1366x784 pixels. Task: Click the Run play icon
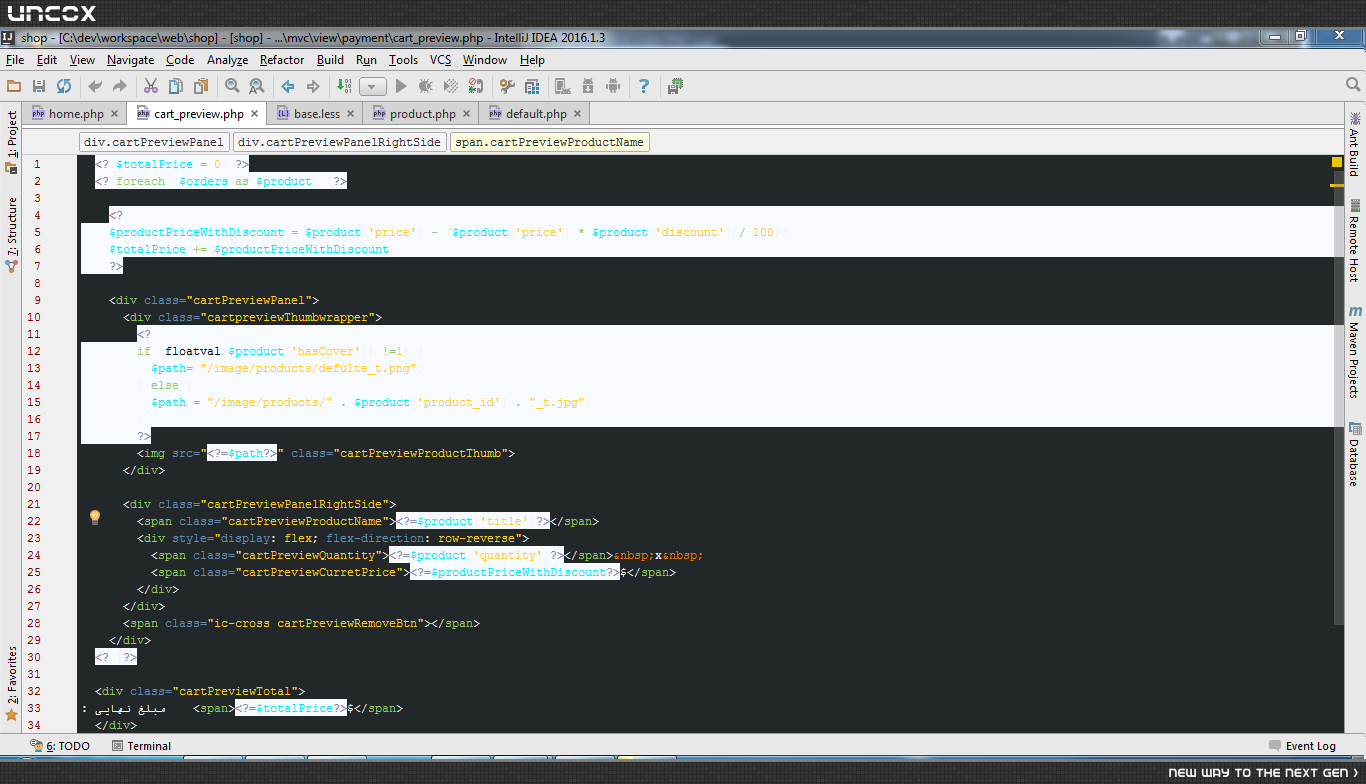[401, 87]
